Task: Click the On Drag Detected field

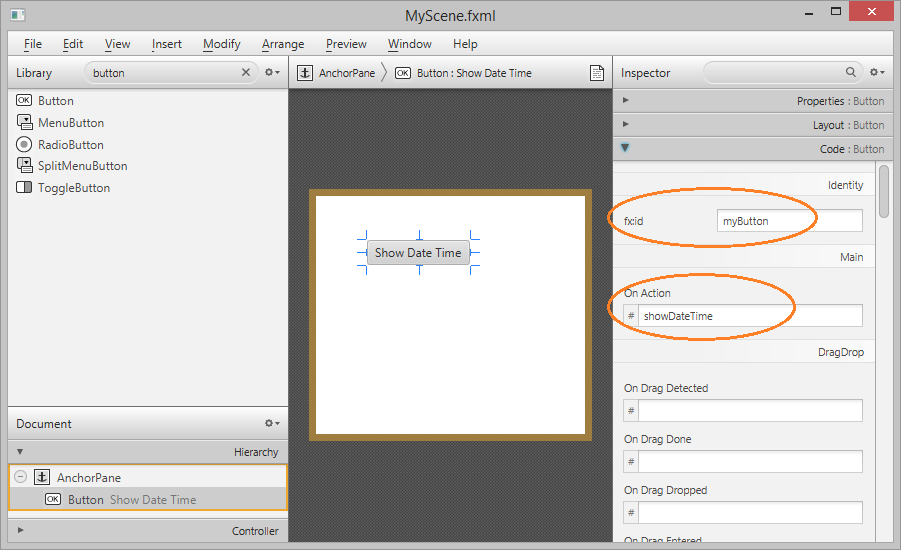Action: 750,410
